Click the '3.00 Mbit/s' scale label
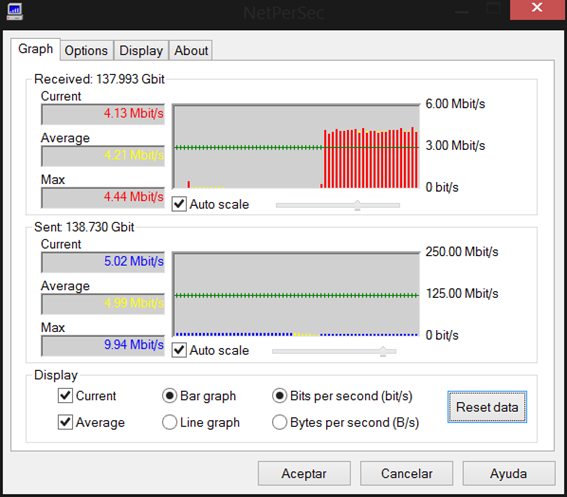The image size is (567, 497). 455,145
